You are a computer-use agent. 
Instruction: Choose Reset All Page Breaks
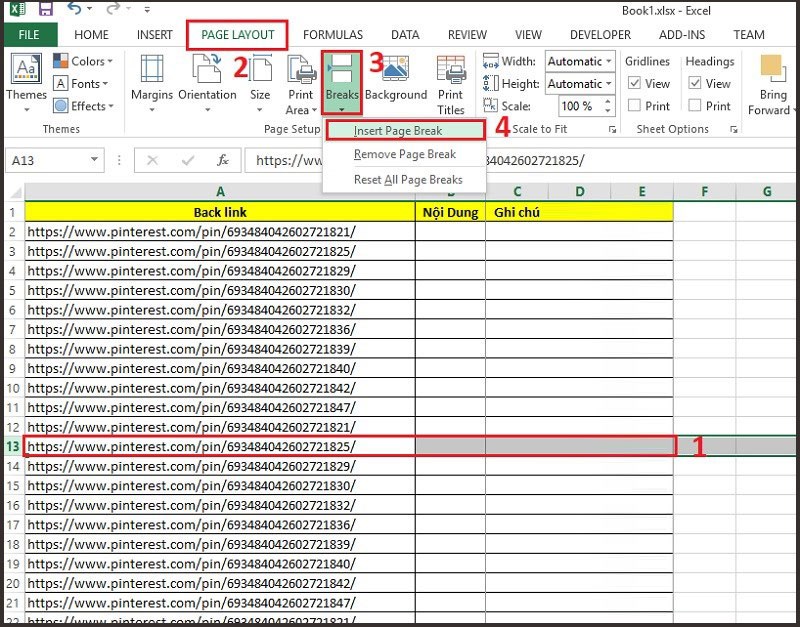click(x=408, y=180)
